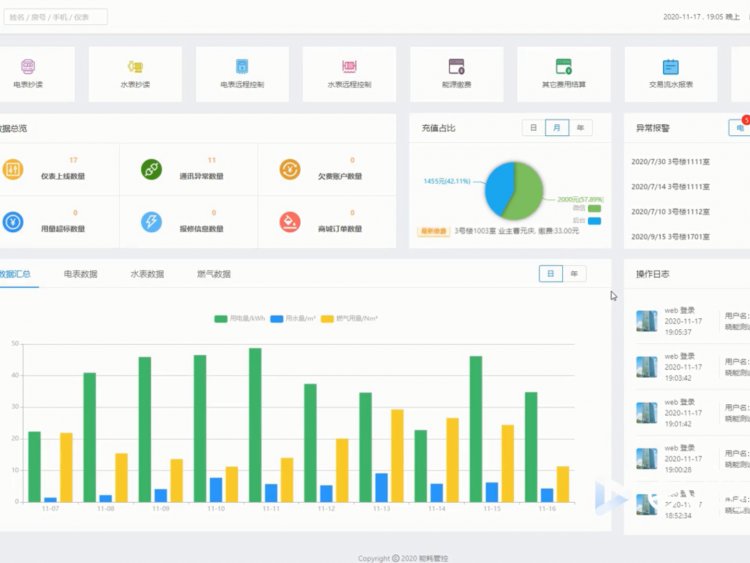Open the 交易流水报表 report icon
The width and height of the screenshot is (750, 563).
point(670,67)
